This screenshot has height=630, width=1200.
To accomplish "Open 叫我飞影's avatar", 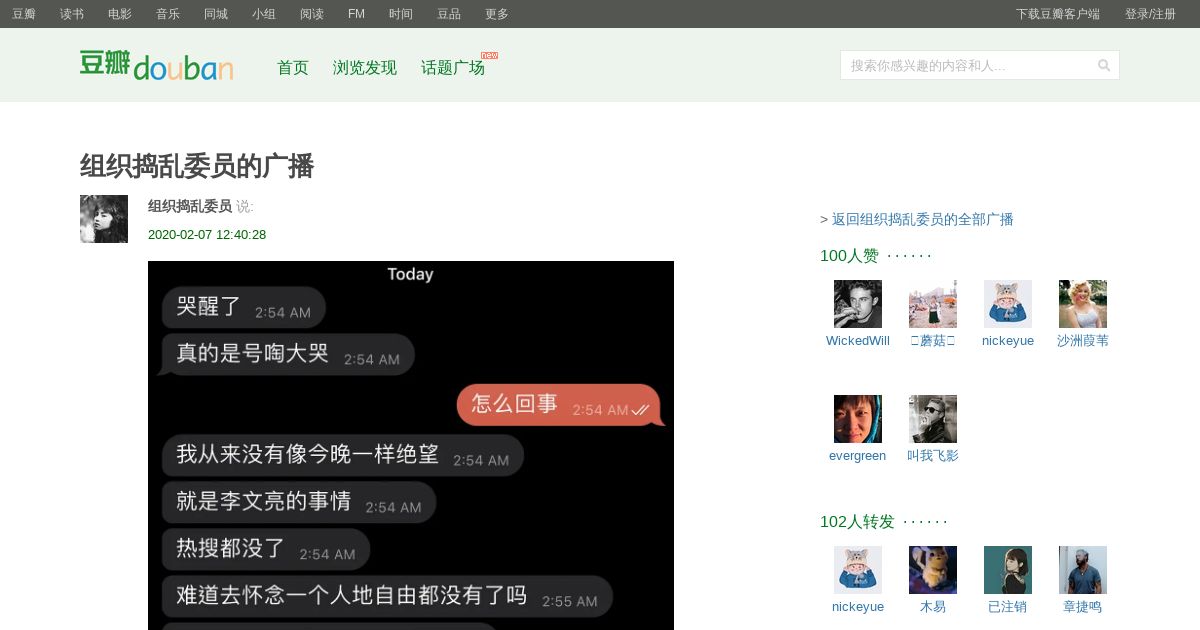I will coord(933,419).
